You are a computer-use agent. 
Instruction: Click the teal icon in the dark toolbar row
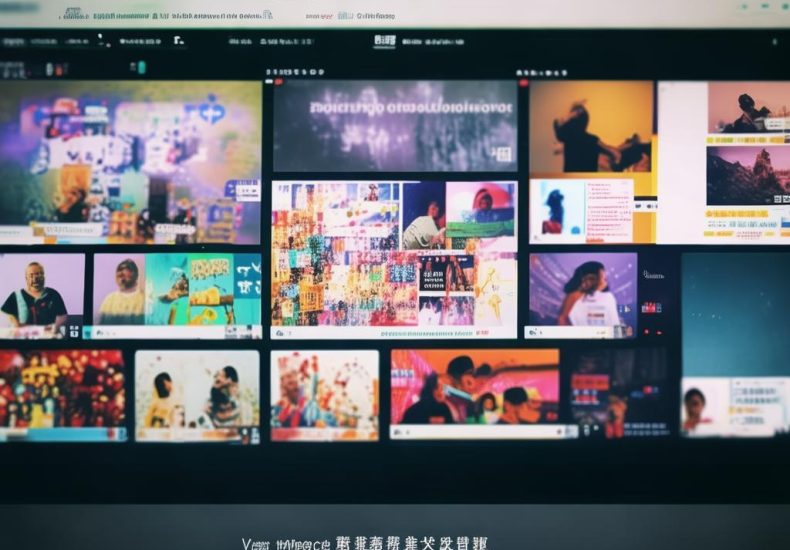(142, 67)
